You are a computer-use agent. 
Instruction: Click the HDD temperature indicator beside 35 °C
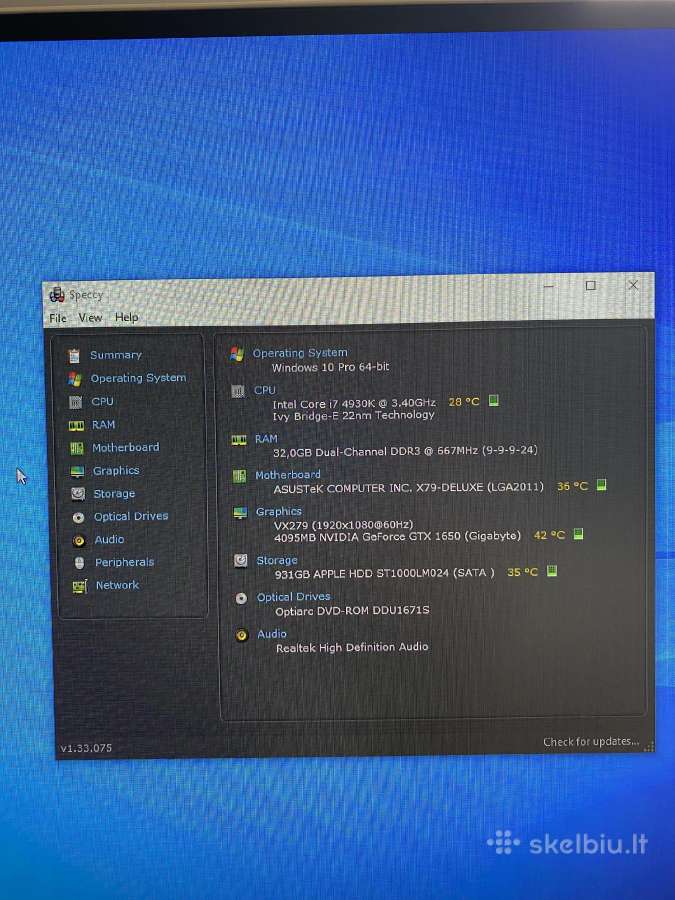tap(552, 571)
